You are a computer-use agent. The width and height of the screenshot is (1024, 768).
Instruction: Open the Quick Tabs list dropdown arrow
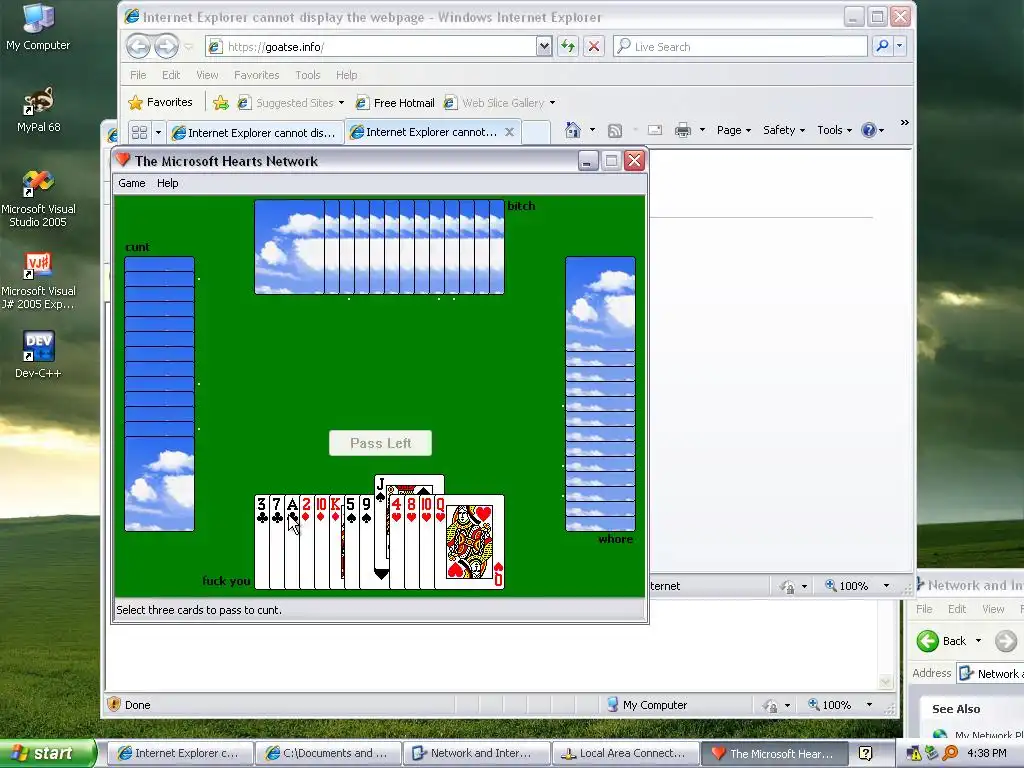point(158,133)
